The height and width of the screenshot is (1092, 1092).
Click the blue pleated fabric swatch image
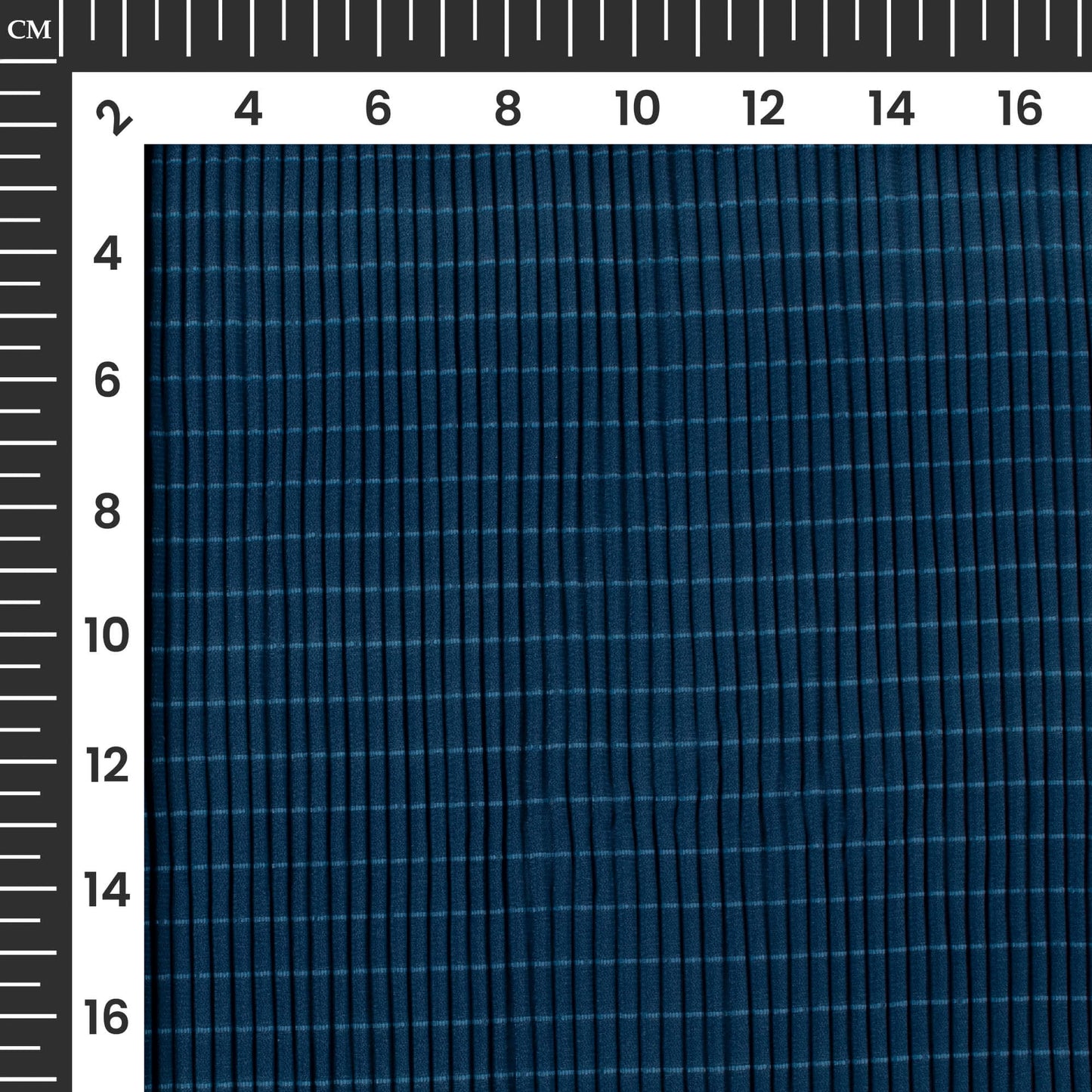618,618
